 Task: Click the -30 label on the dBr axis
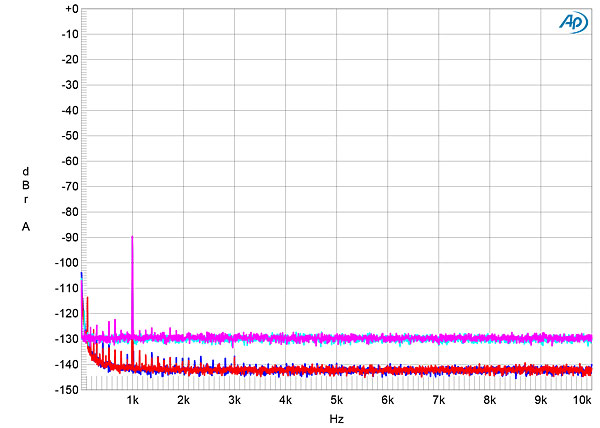(70, 85)
